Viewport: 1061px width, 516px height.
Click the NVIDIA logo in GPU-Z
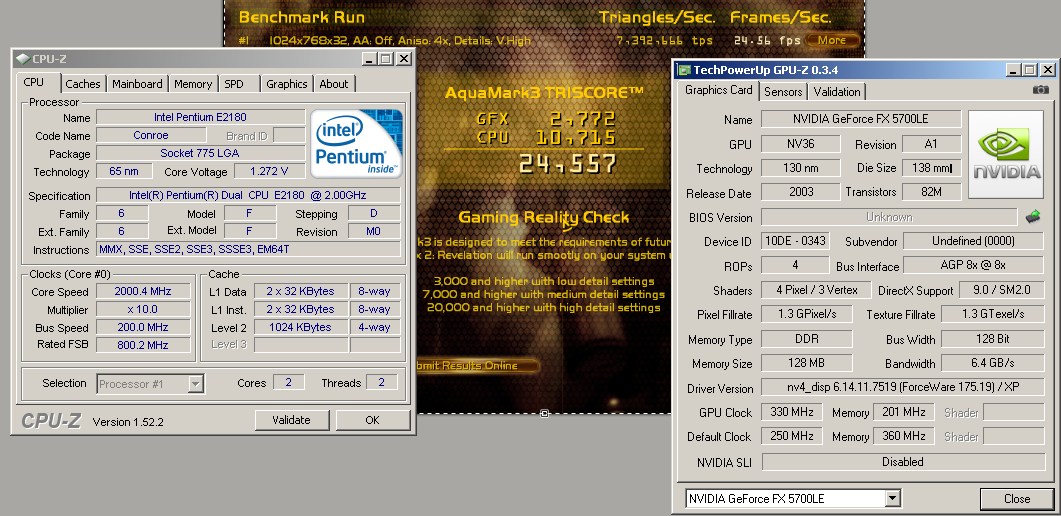pyautogui.click(x=1006, y=154)
